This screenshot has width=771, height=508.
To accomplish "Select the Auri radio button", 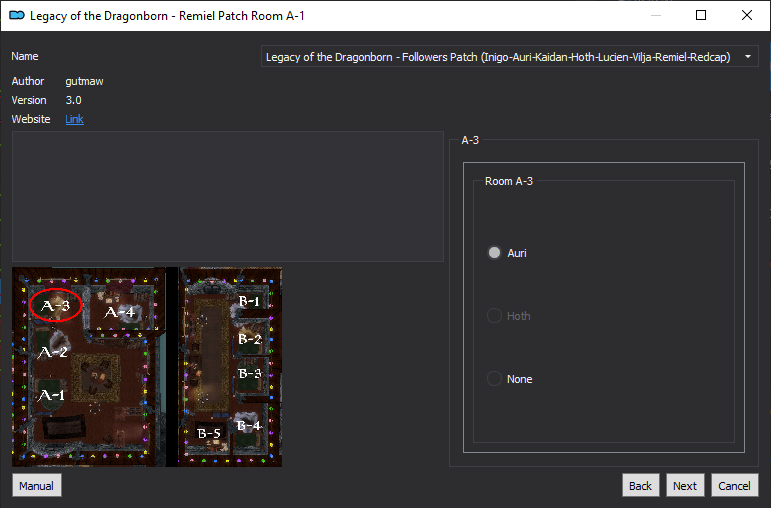I will click(494, 253).
